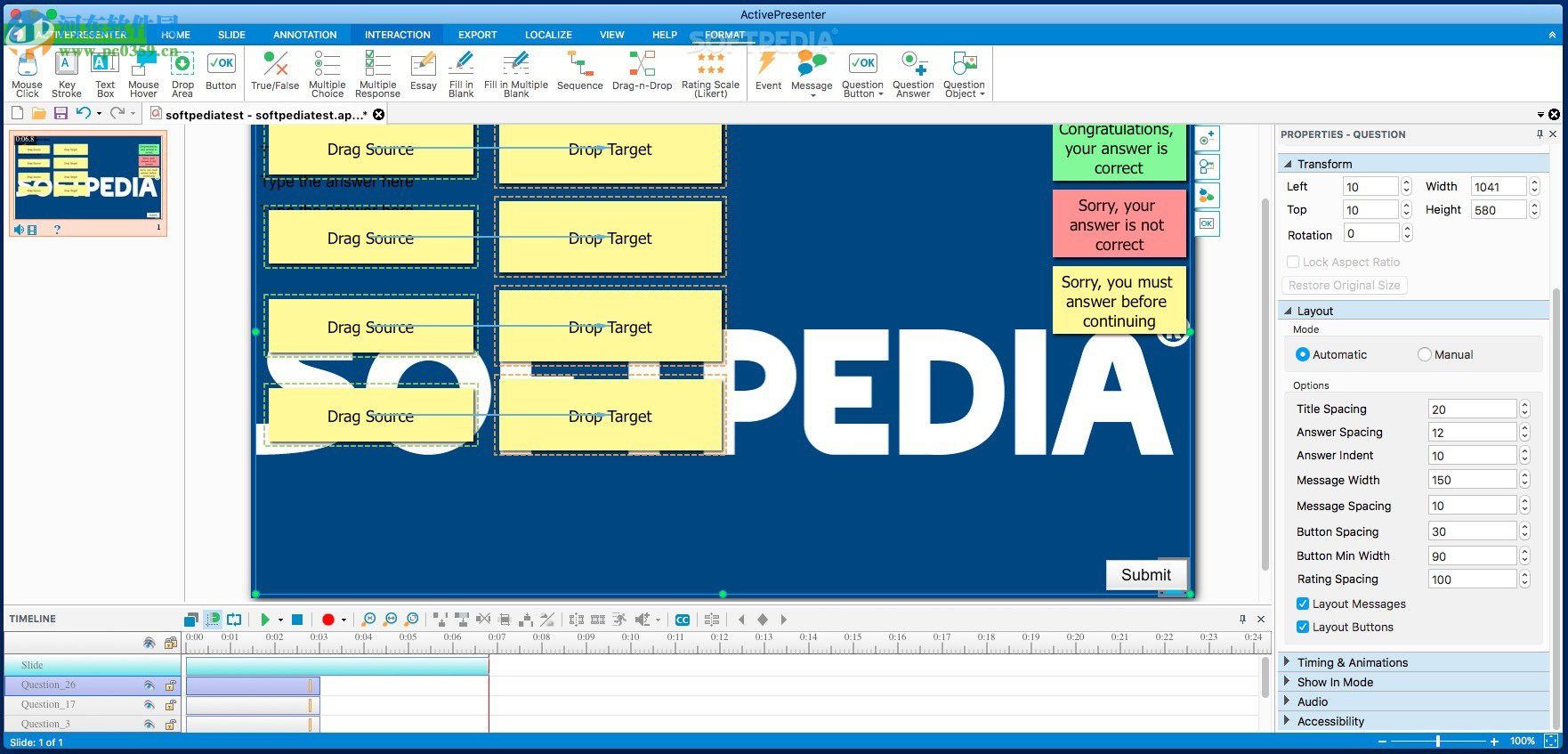
Task: Insert a Drop Area
Action: coord(182,74)
